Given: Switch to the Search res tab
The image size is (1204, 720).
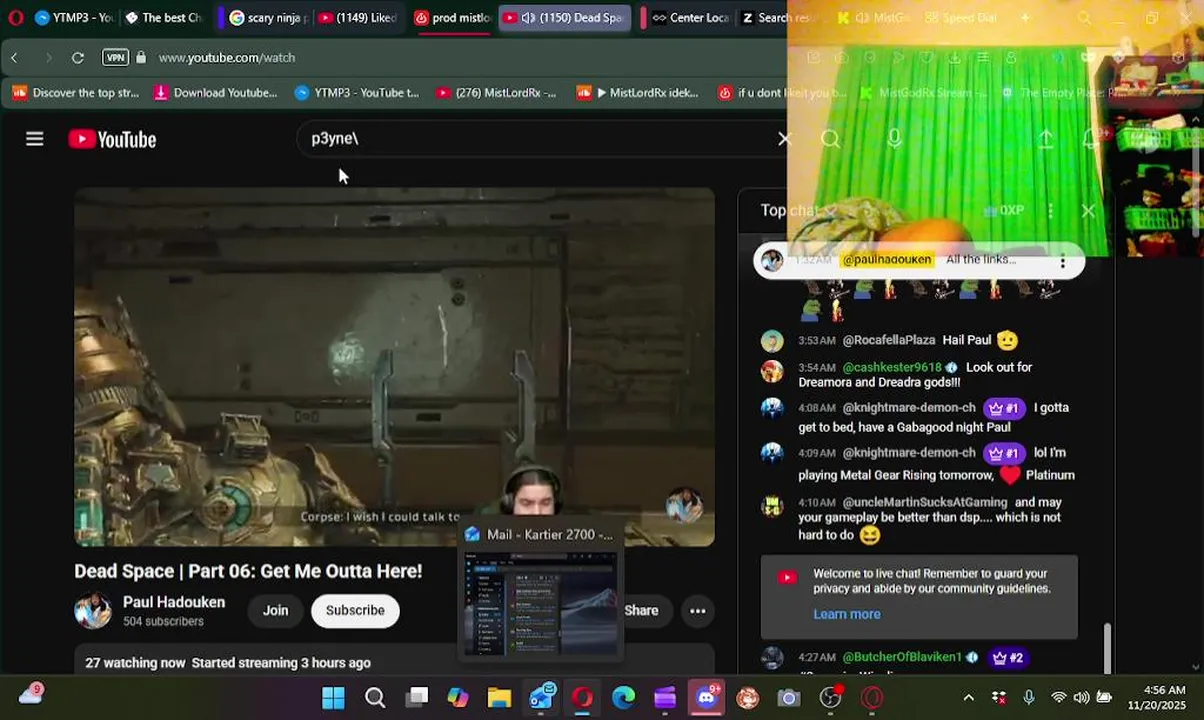Looking at the screenshot, I should tap(778, 17).
